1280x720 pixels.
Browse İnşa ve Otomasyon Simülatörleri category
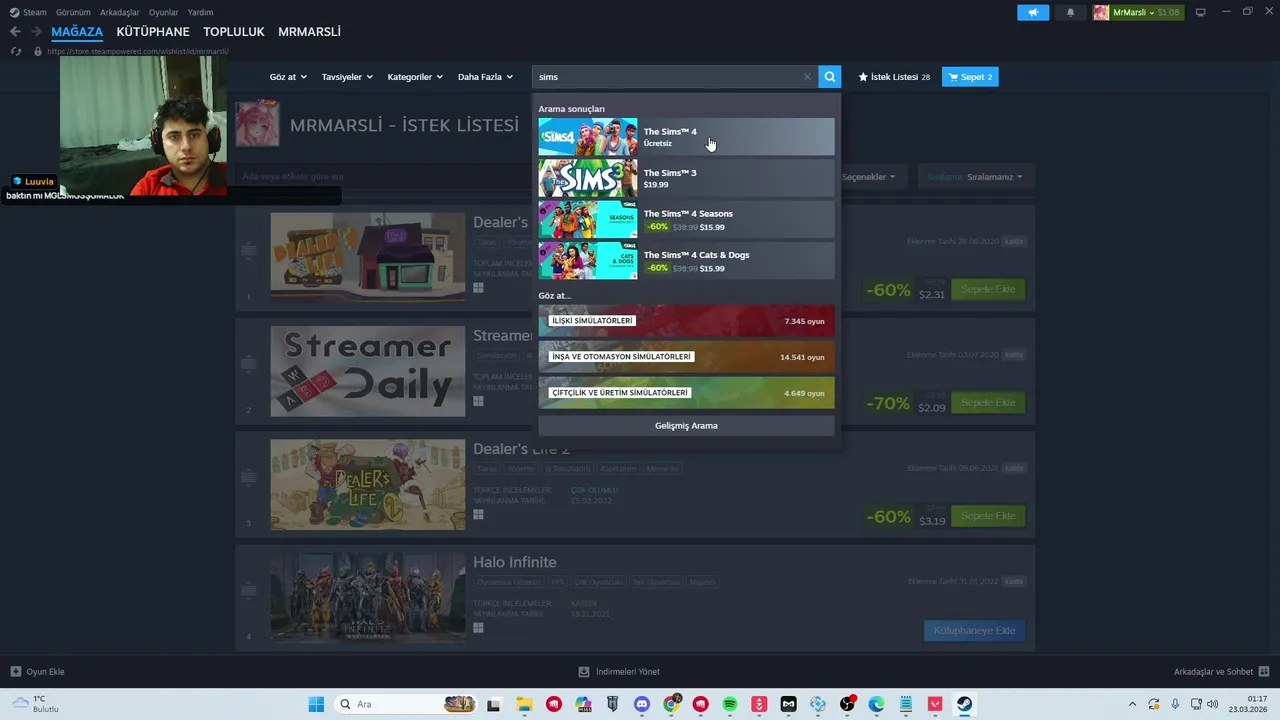point(686,357)
